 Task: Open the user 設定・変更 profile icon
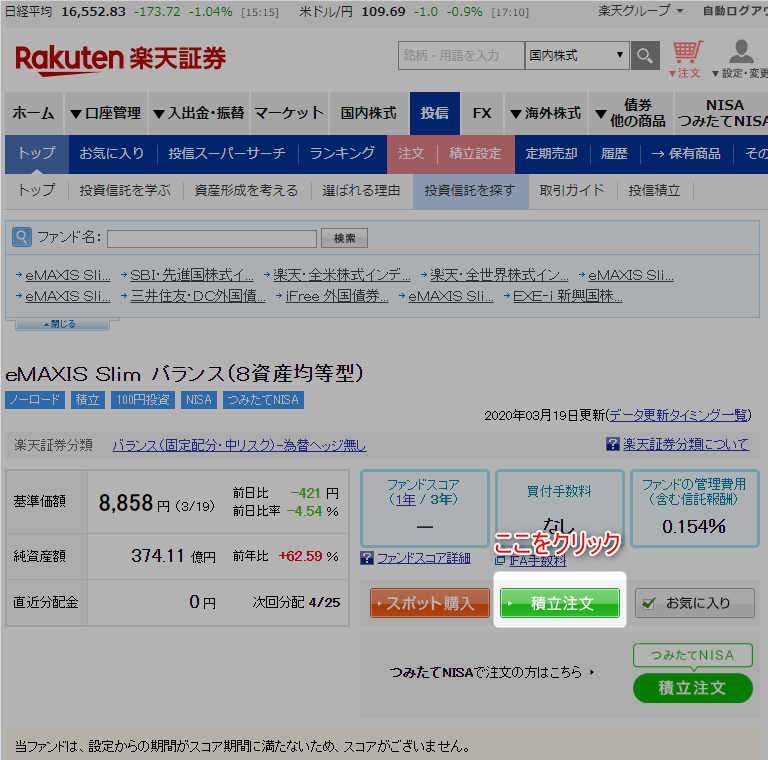click(x=741, y=59)
